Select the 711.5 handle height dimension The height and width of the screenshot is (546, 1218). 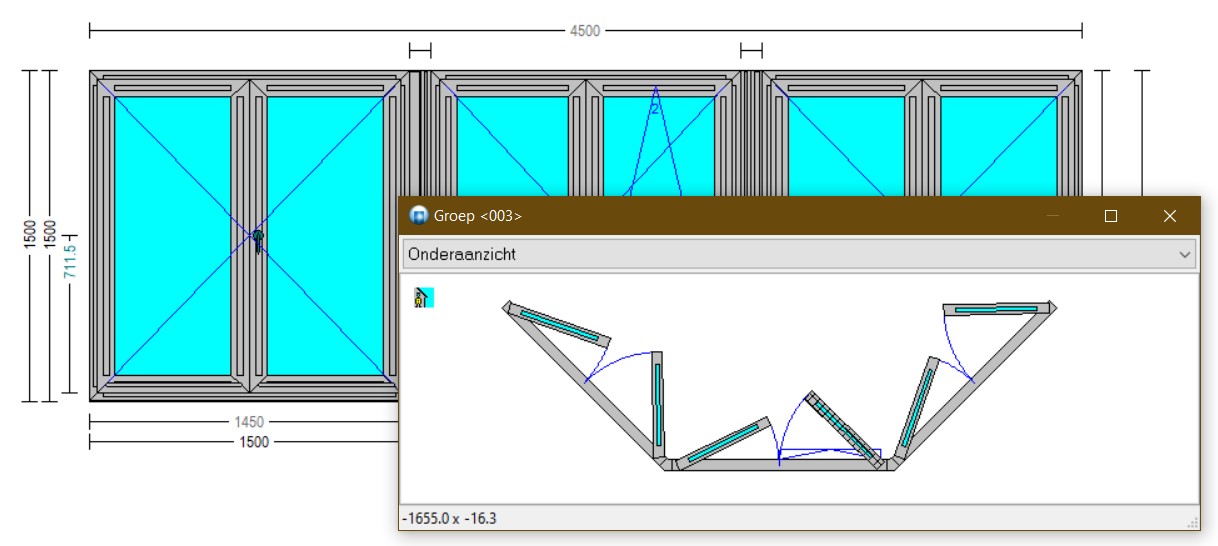pyautogui.click(x=71, y=263)
